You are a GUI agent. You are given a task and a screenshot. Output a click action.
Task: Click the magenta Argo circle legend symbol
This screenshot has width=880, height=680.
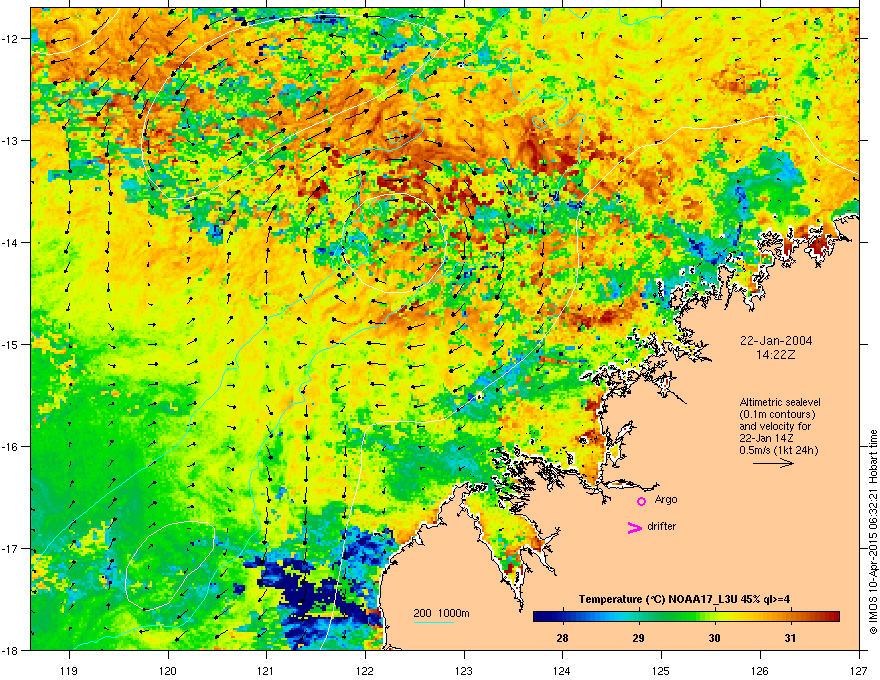coord(641,501)
